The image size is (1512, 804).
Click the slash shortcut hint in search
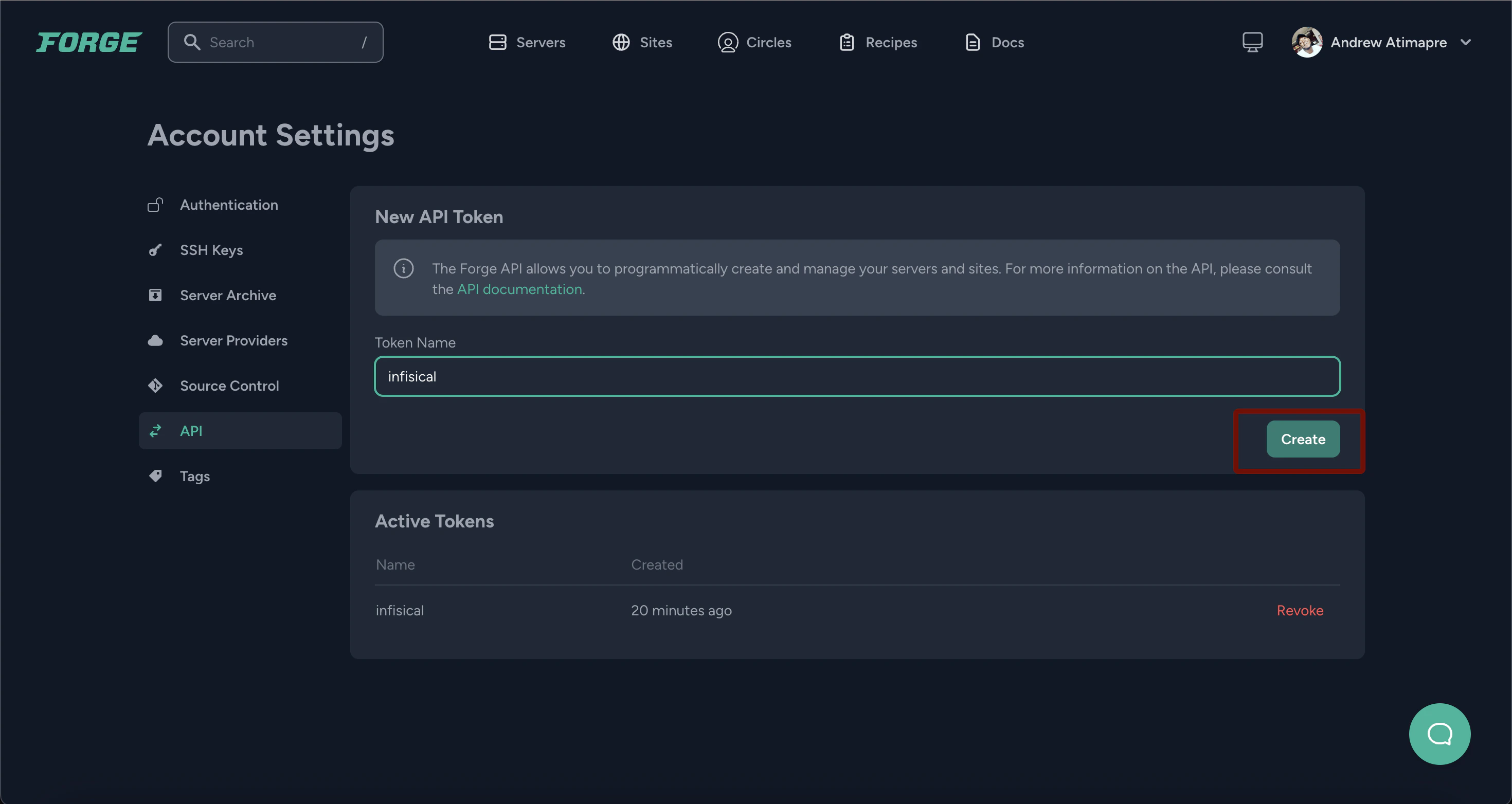pyautogui.click(x=364, y=42)
